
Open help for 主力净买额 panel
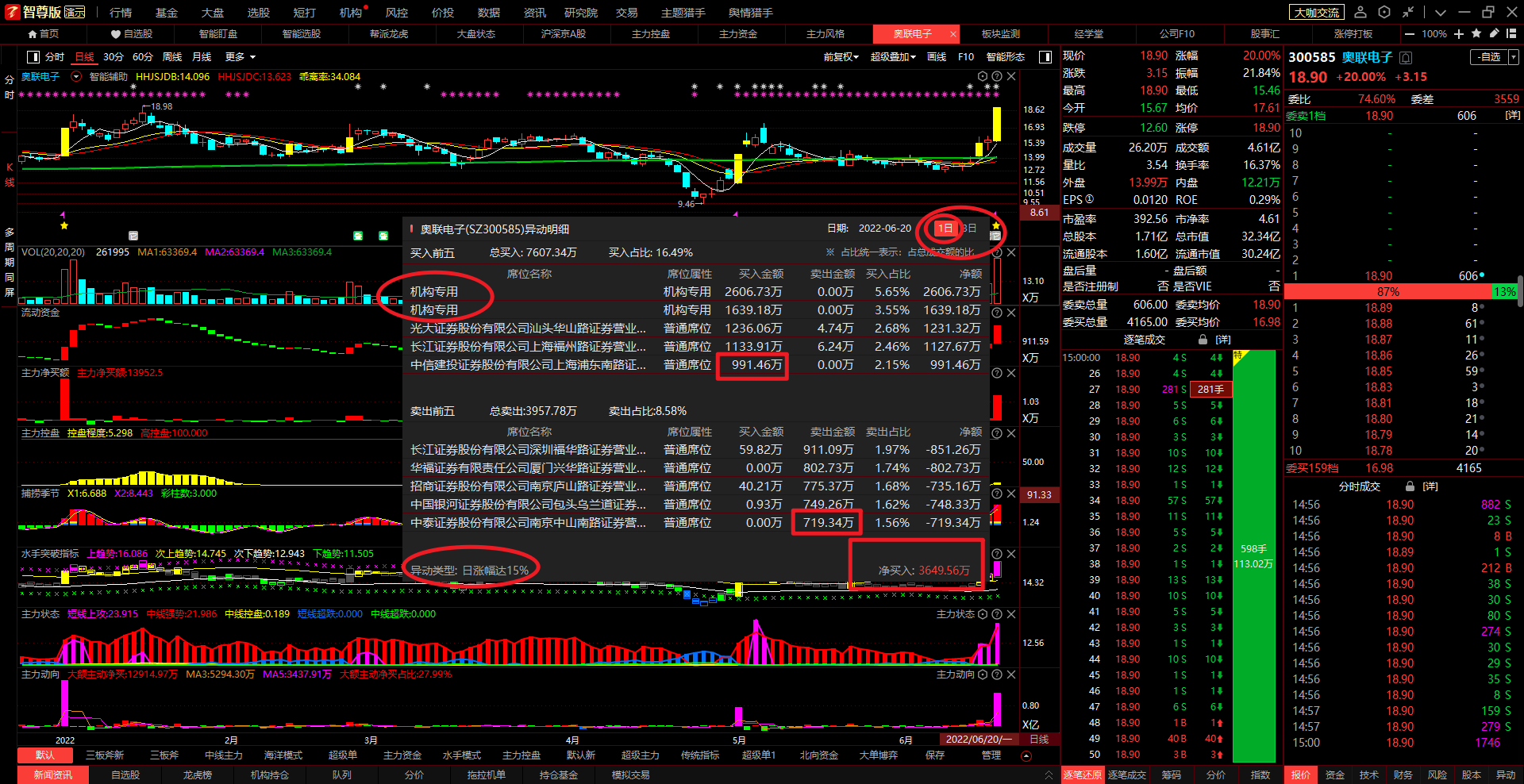(x=997, y=373)
